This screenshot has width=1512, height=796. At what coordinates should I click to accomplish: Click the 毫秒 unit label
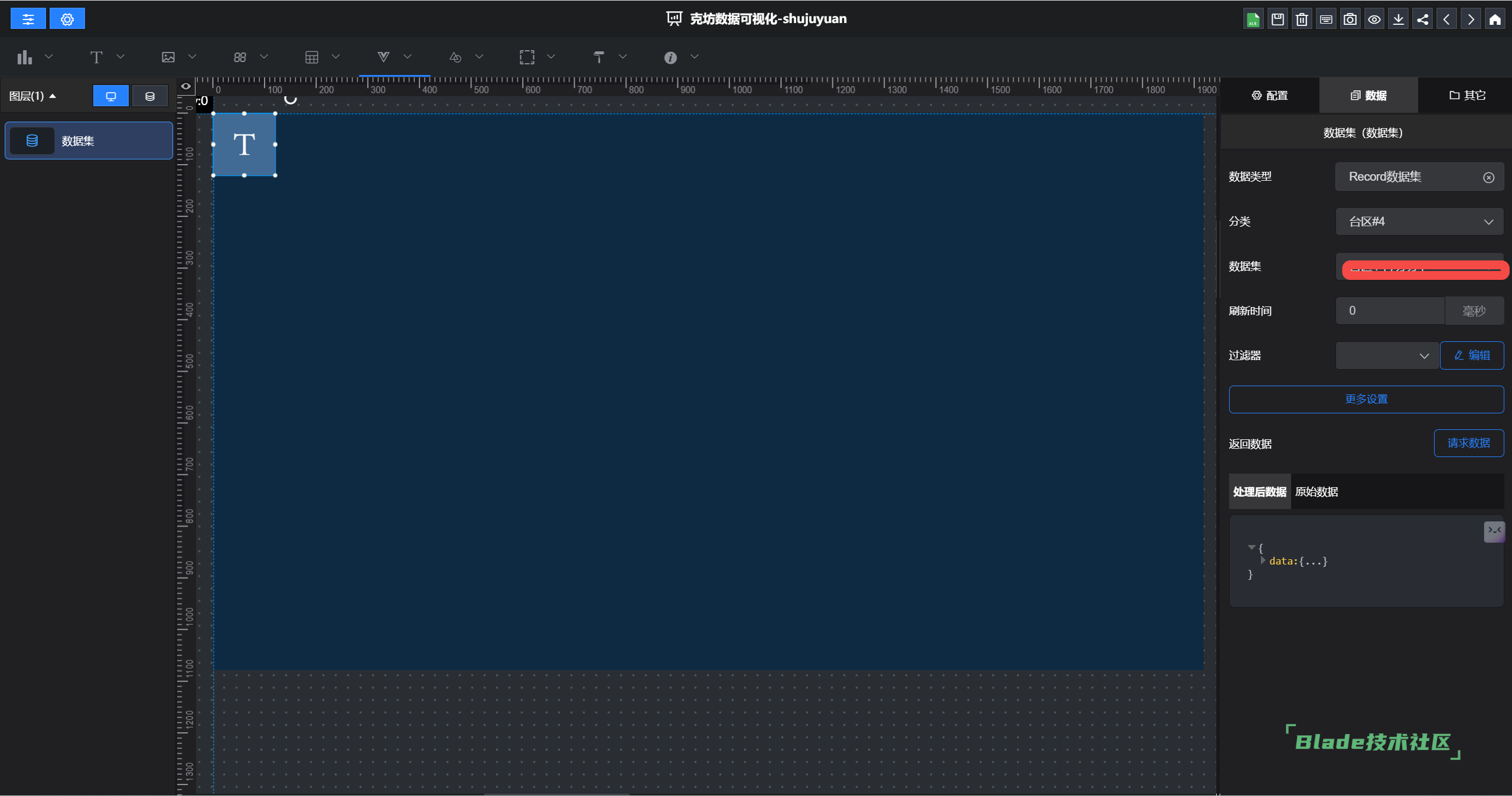click(x=1474, y=311)
